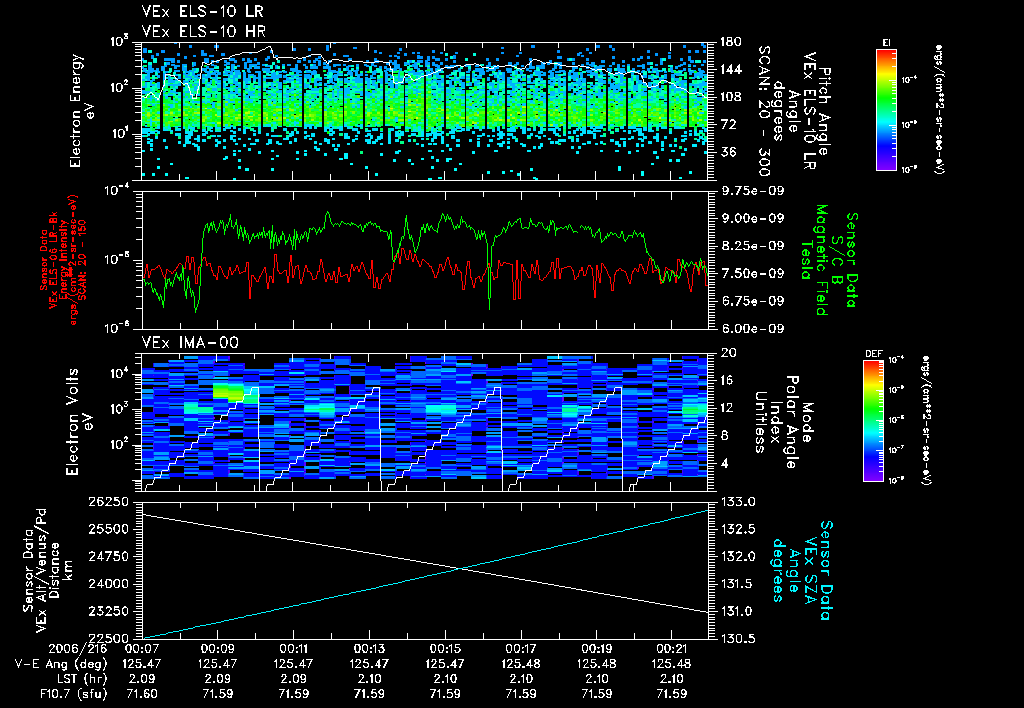Click the '24000' distance tick label
Image resolution: width=1024 pixels, height=708 pixels.
[108, 584]
